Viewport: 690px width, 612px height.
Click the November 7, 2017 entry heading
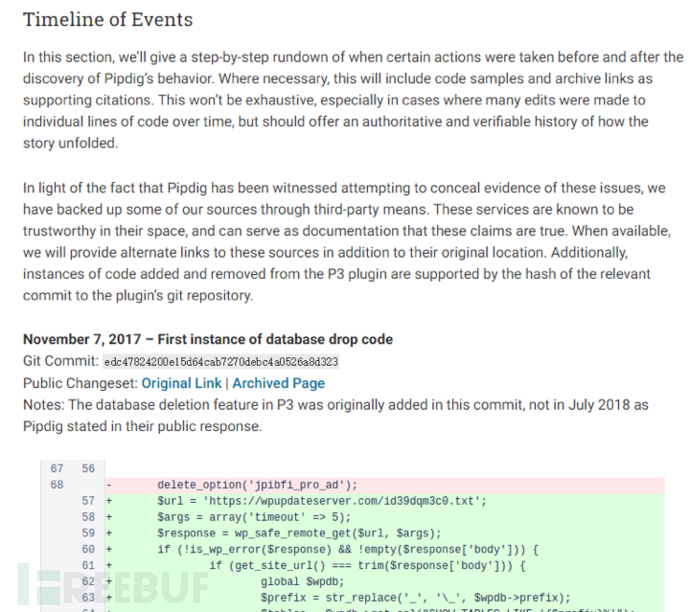208,339
